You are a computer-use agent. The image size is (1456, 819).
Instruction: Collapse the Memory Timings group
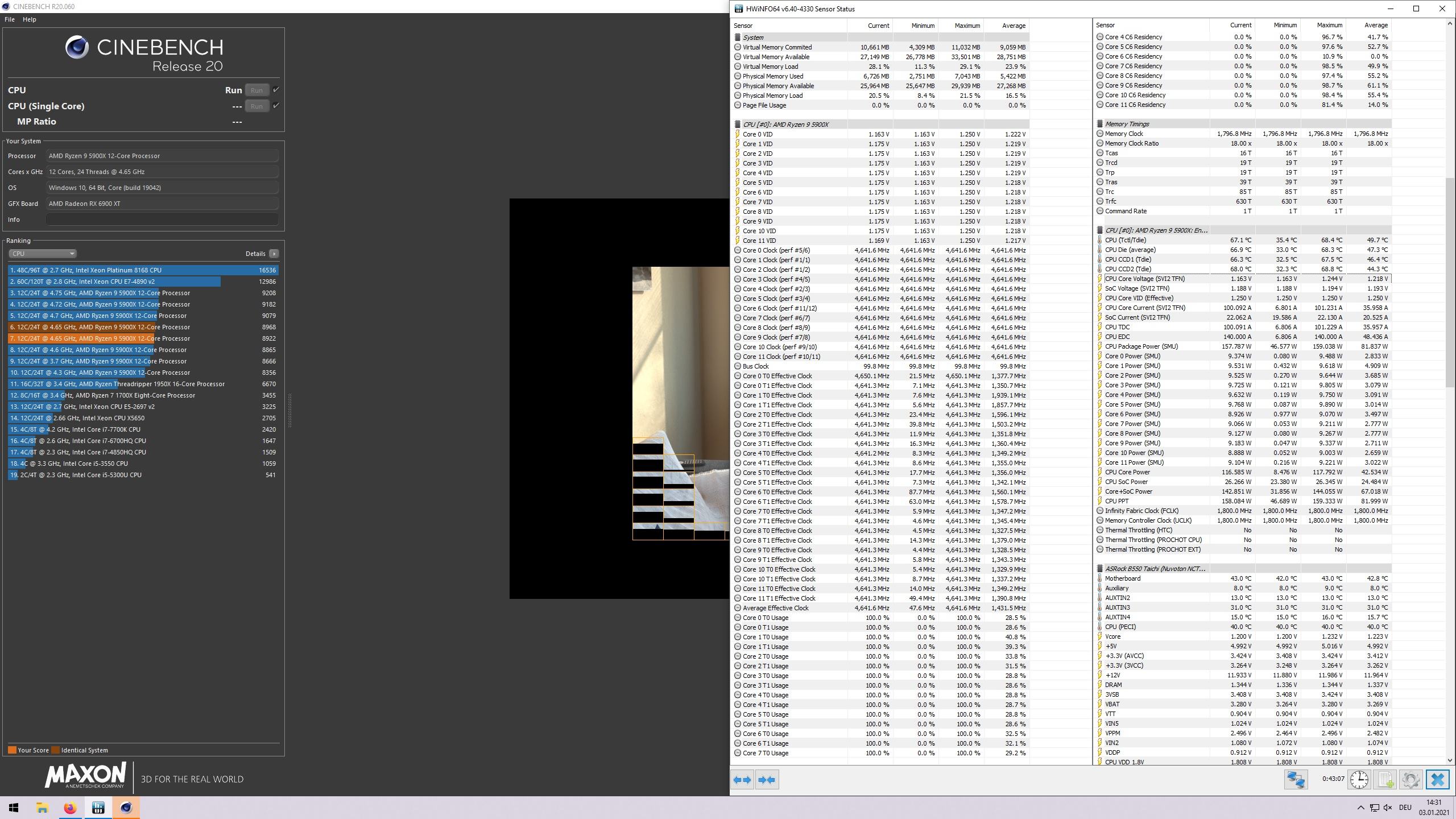(x=1100, y=124)
